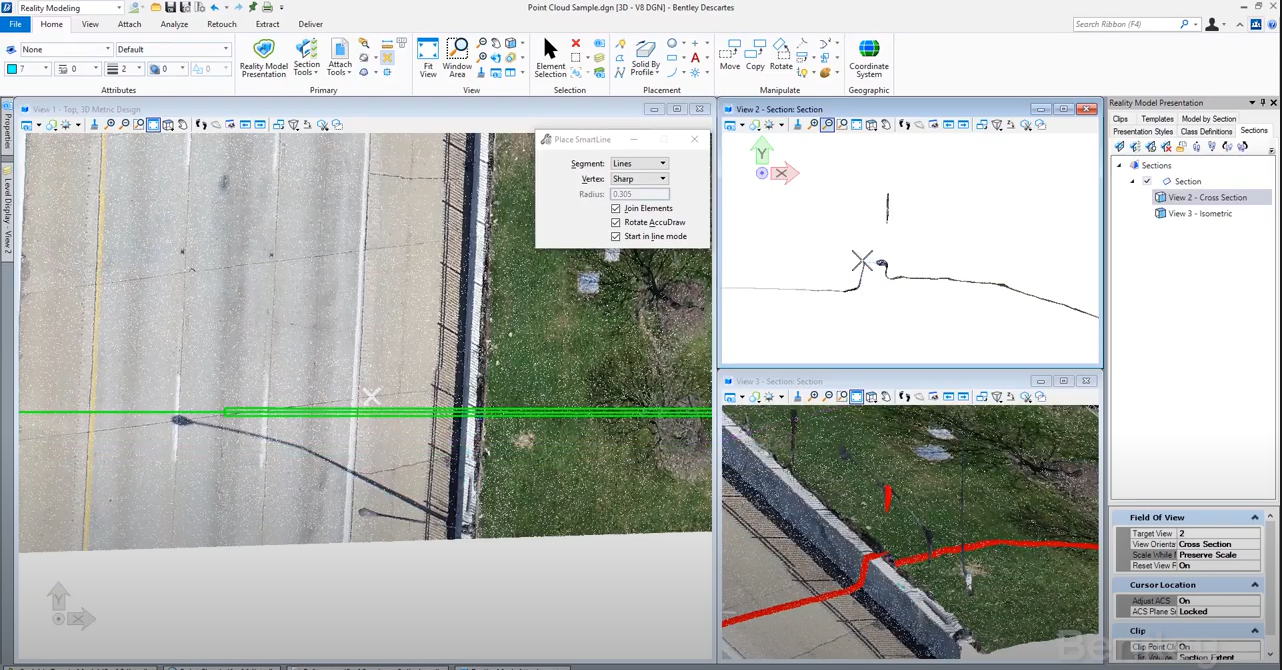Select the Rotate tool
Image resolution: width=1282 pixels, height=670 pixels.
pos(781,55)
